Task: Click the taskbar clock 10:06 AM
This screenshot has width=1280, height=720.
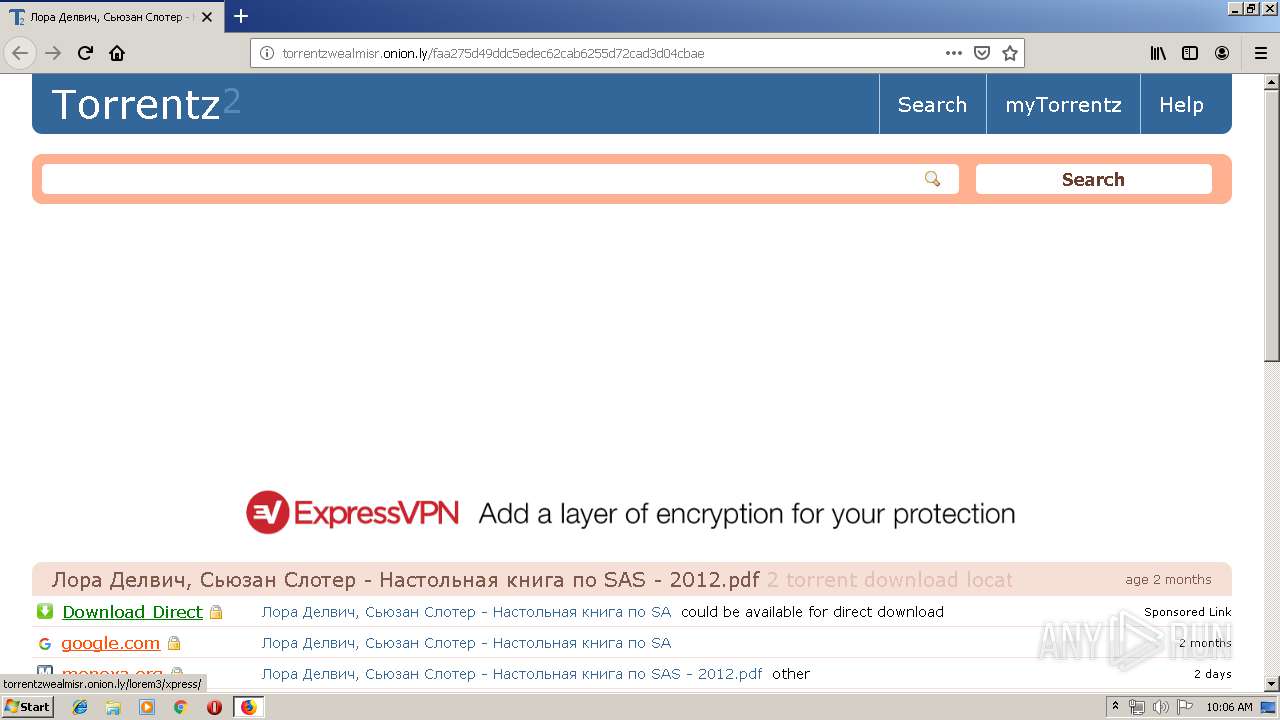Action: point(1229,707)
